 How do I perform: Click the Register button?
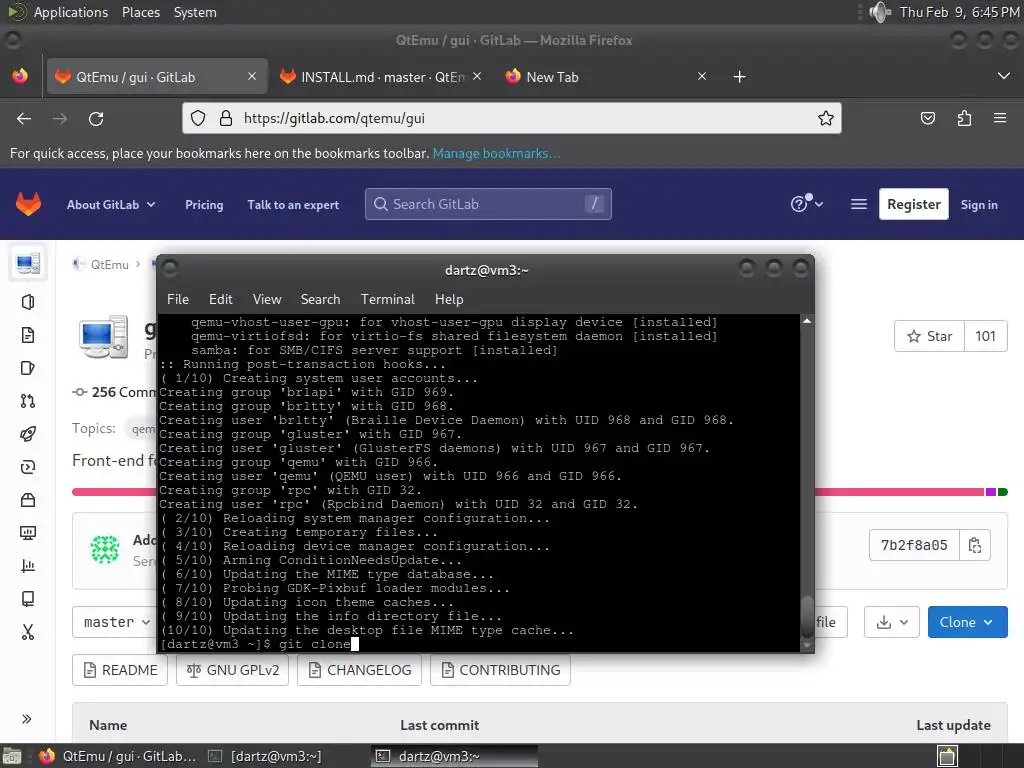tap(914, 204)
